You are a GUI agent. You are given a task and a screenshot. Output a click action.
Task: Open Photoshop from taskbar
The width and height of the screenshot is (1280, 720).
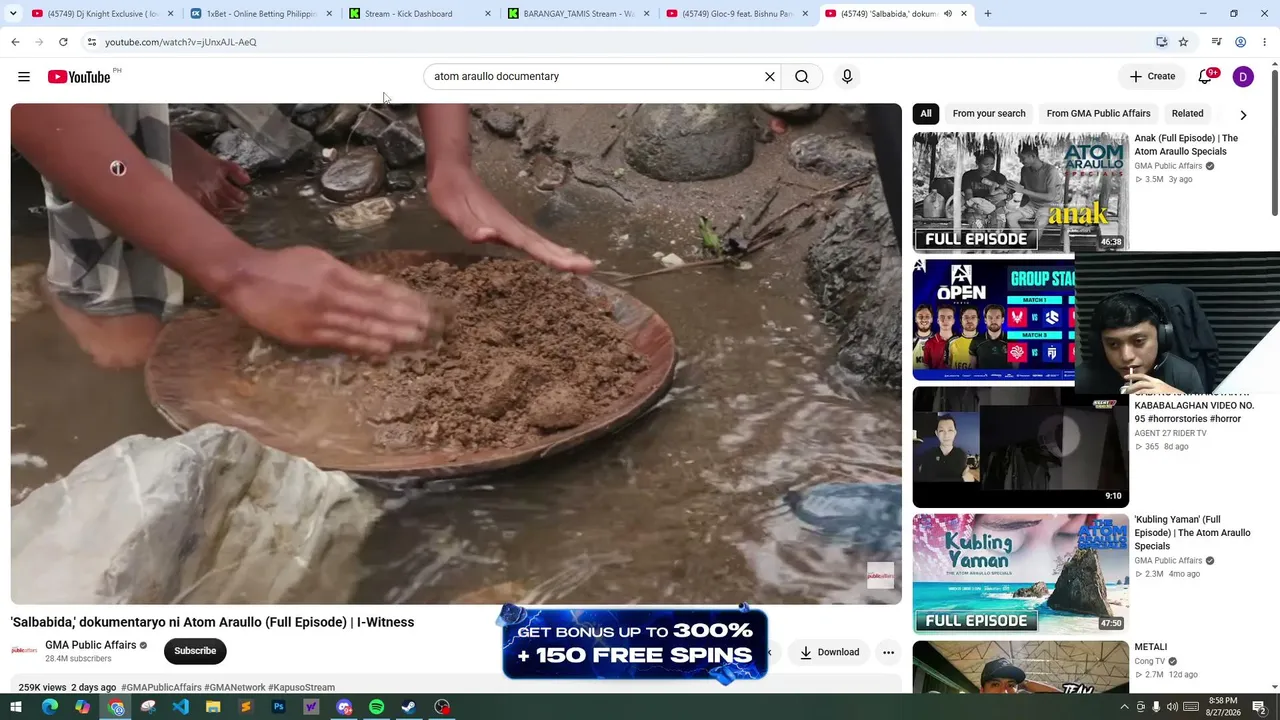(279, 707)
